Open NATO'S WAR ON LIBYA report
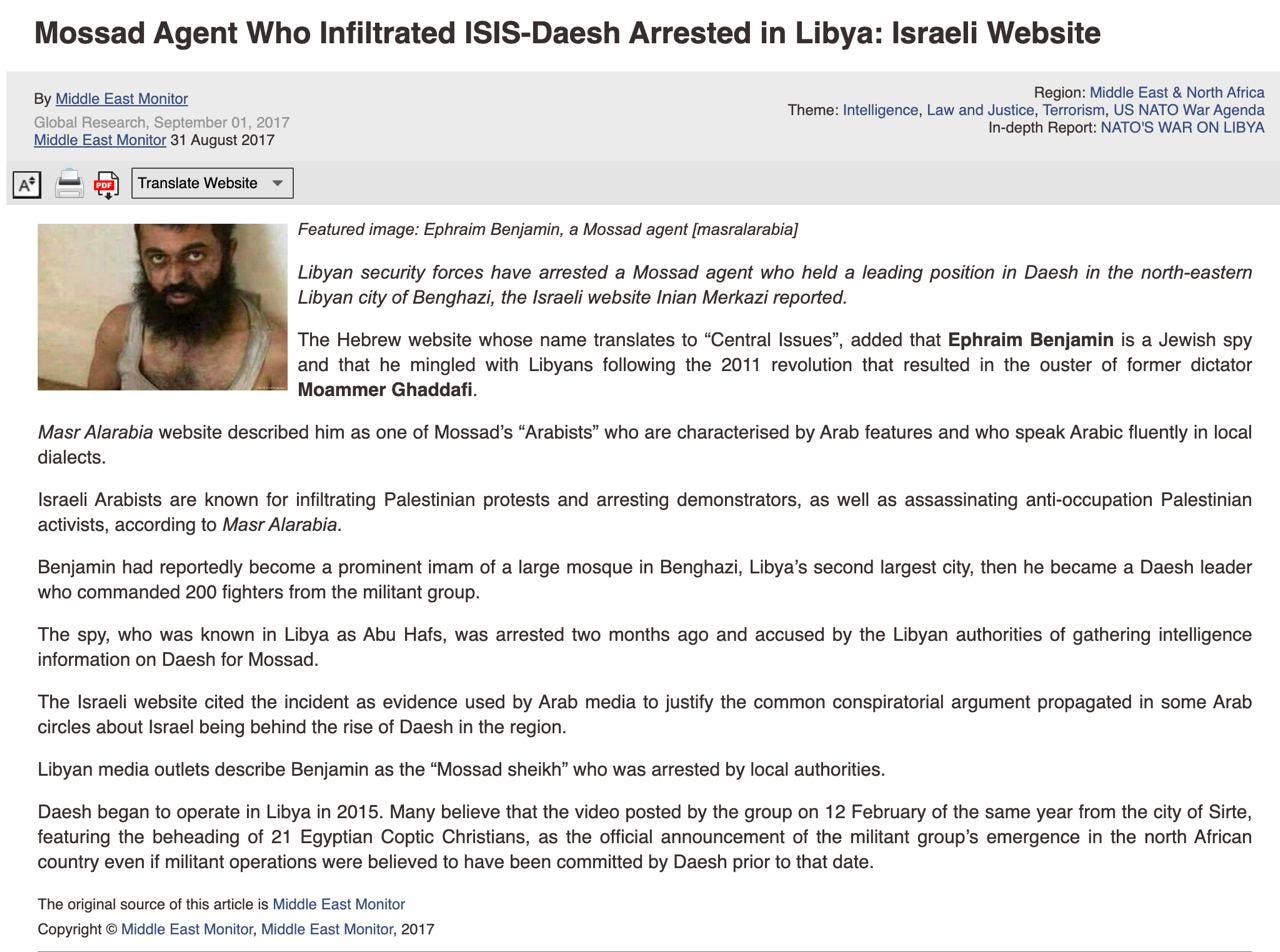The image size is (1280, 952). [x=1182, y=128]
